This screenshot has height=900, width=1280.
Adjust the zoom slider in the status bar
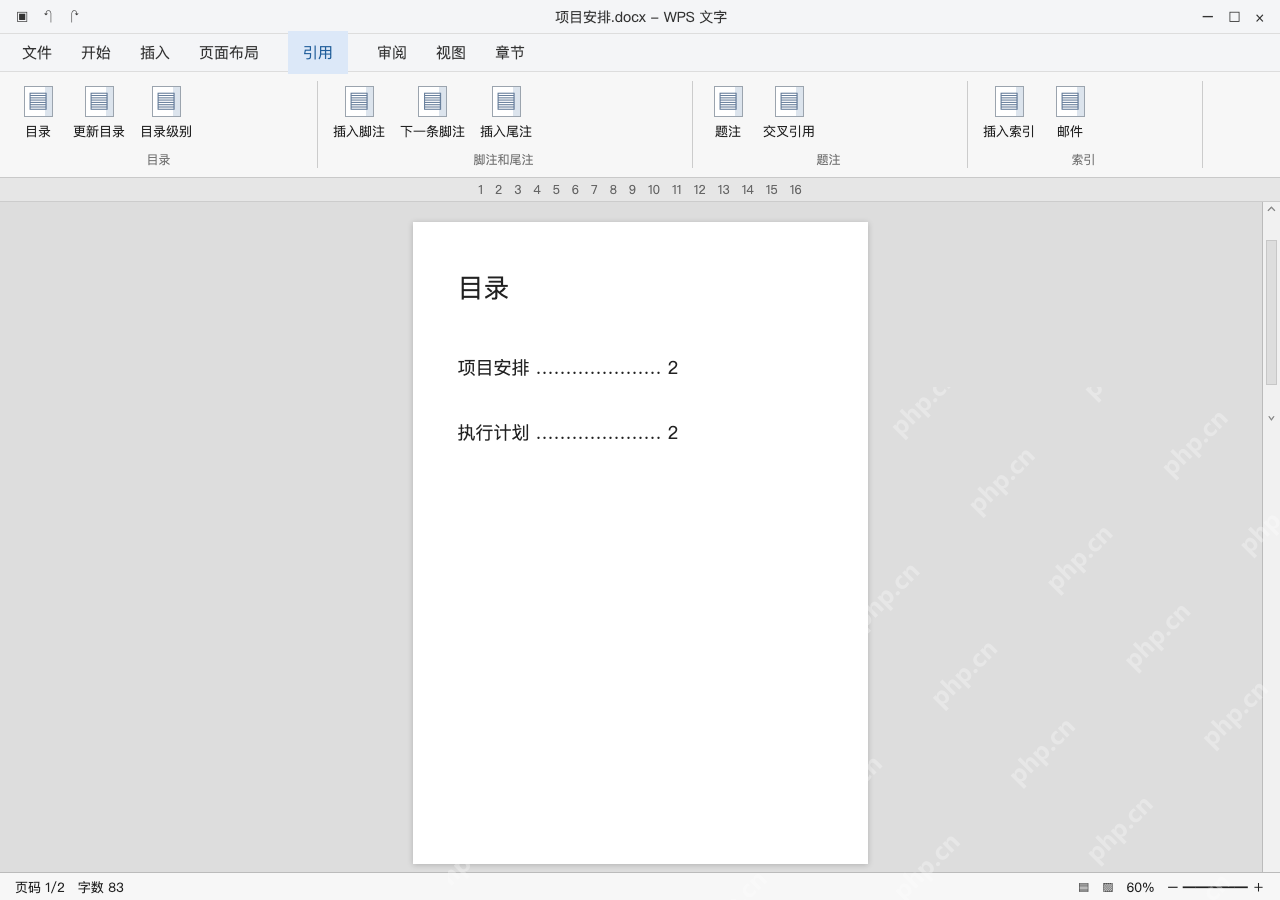click(x=1215, y=887)
